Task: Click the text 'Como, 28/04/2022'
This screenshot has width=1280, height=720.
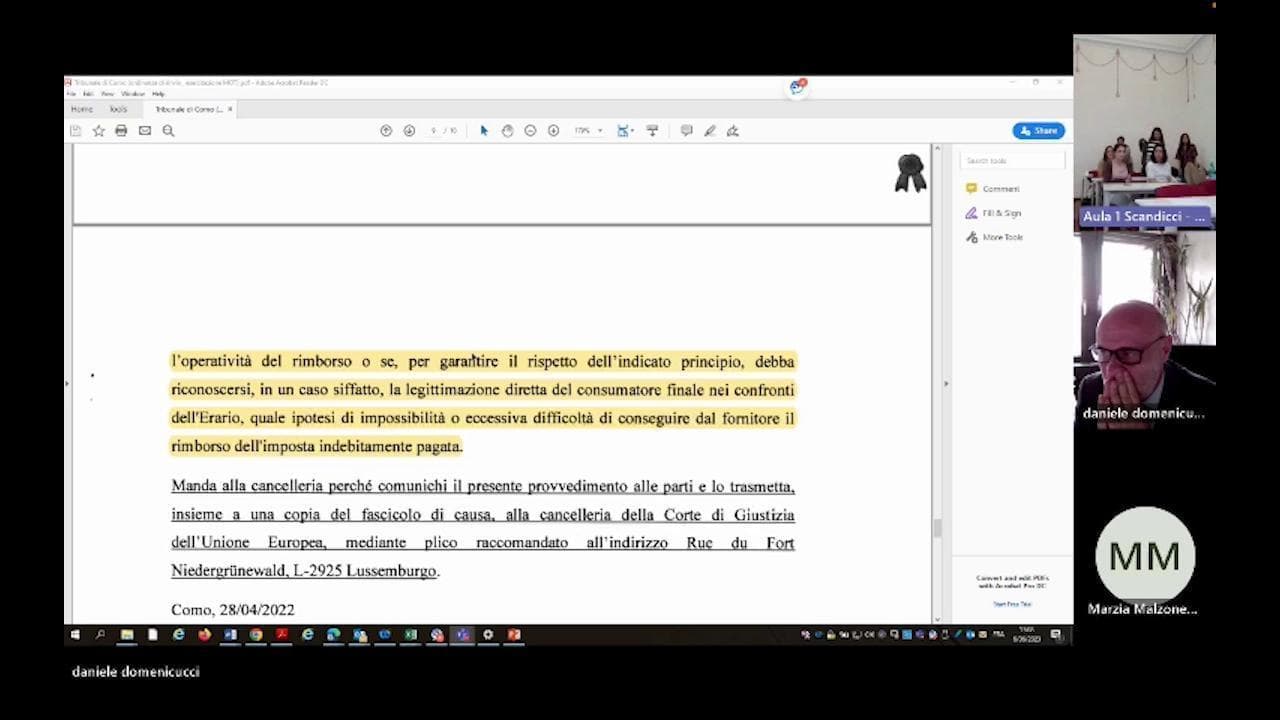Action: click(x=233, y=610)
